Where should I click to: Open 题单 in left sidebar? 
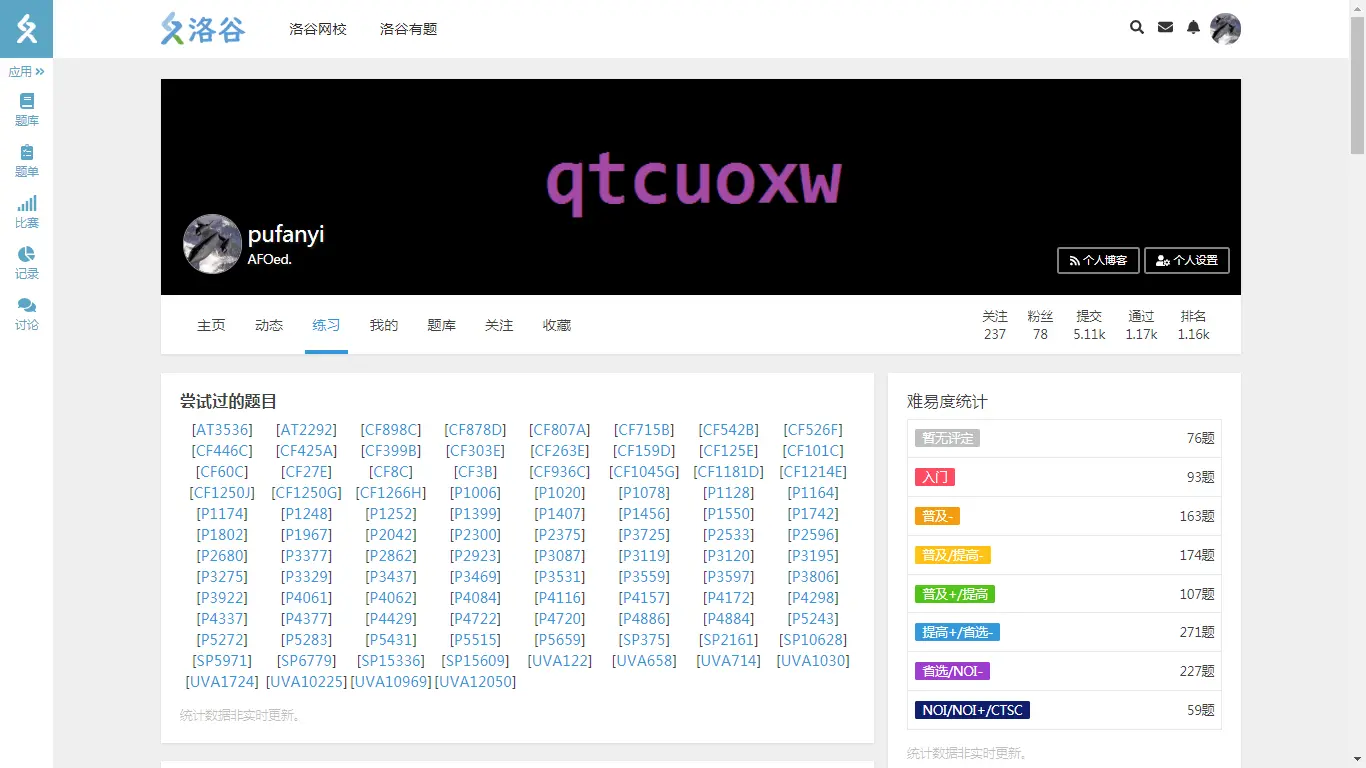tap(27, 160)
